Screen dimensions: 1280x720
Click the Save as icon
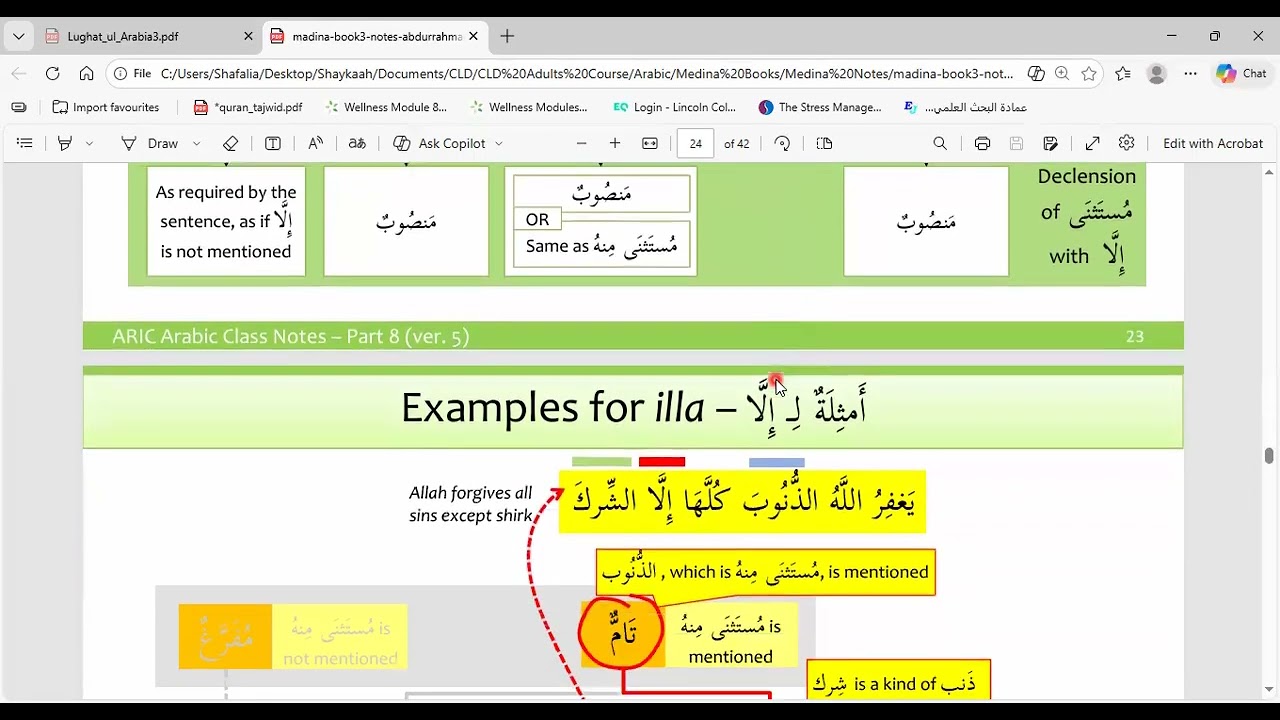[x=1050, y=143]
